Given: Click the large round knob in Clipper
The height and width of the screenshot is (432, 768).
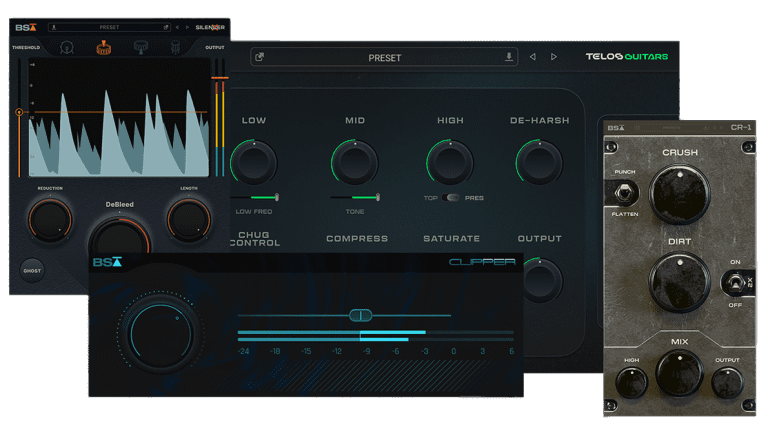Looking at the screenshot, I should (160, 335).
